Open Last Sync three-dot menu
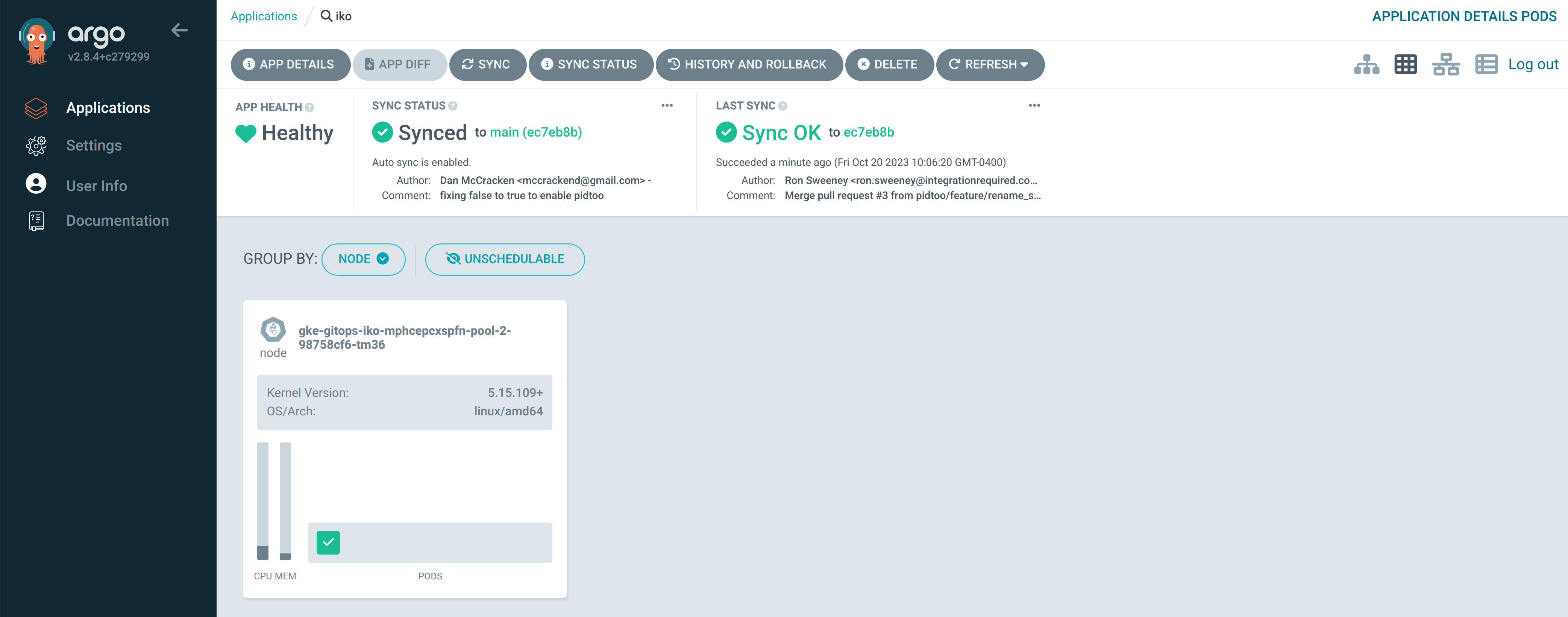Screen dimensions: 1568x617 click(x=1034, y=105)
